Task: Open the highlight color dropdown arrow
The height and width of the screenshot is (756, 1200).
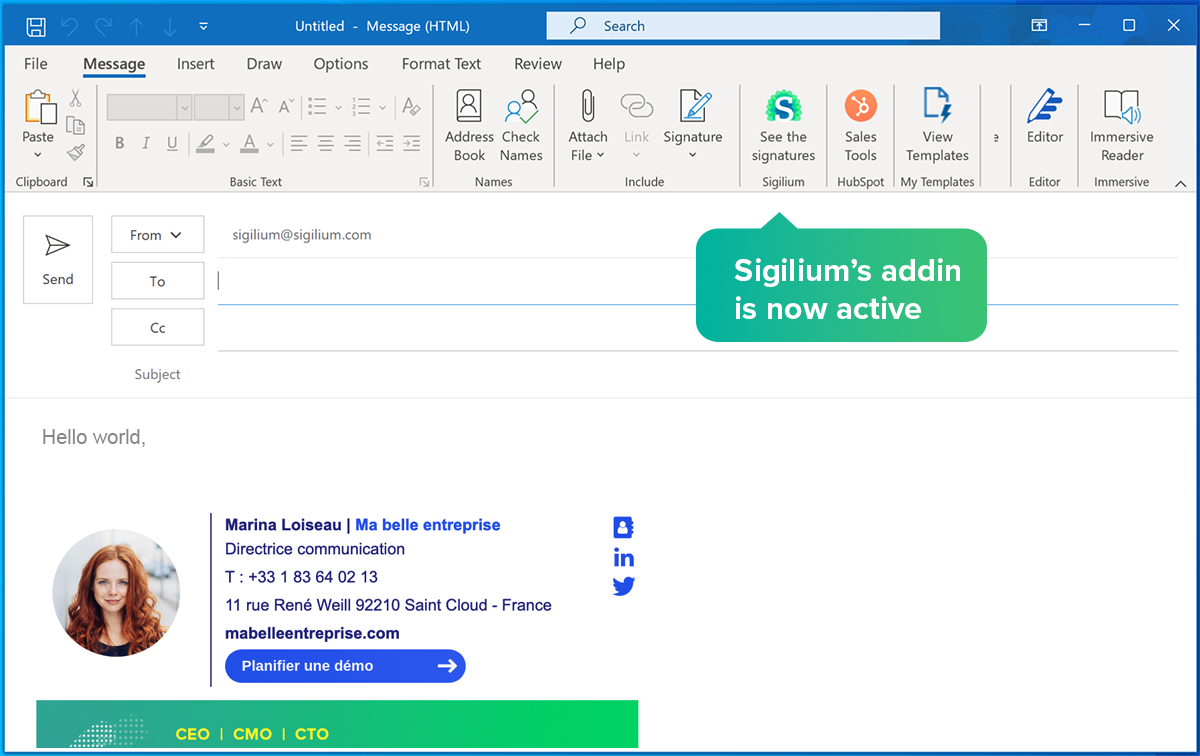Action: point(225,145)
